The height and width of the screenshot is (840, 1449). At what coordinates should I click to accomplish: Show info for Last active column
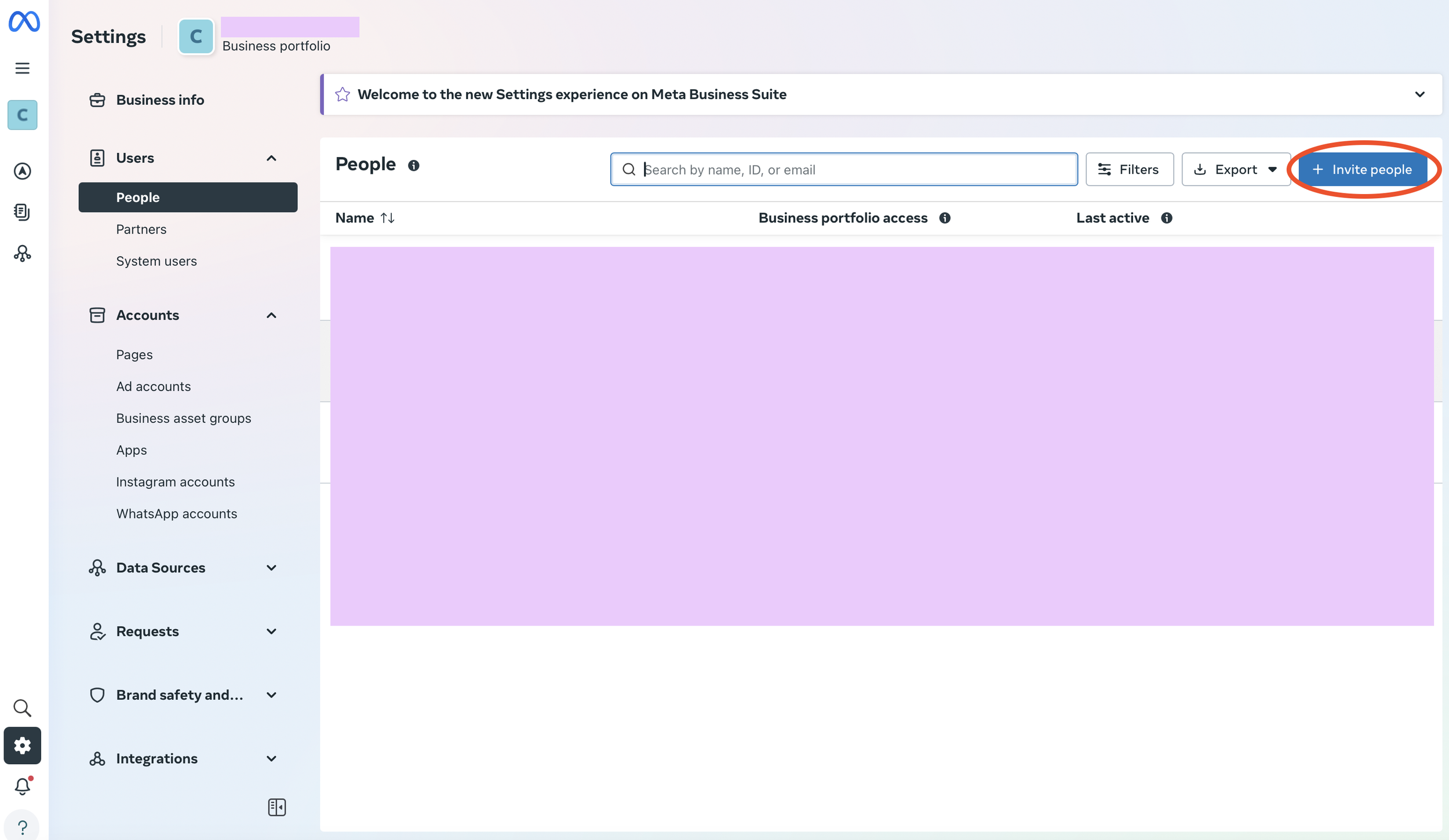tap(1166, 218)
